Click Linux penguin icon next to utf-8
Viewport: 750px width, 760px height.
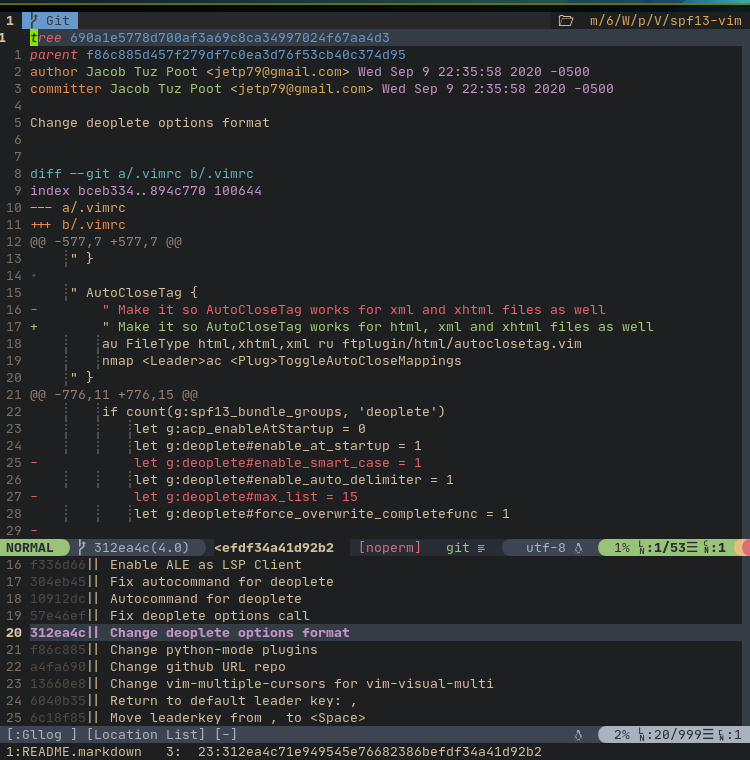pyautogui.click(x=578, y=548)
